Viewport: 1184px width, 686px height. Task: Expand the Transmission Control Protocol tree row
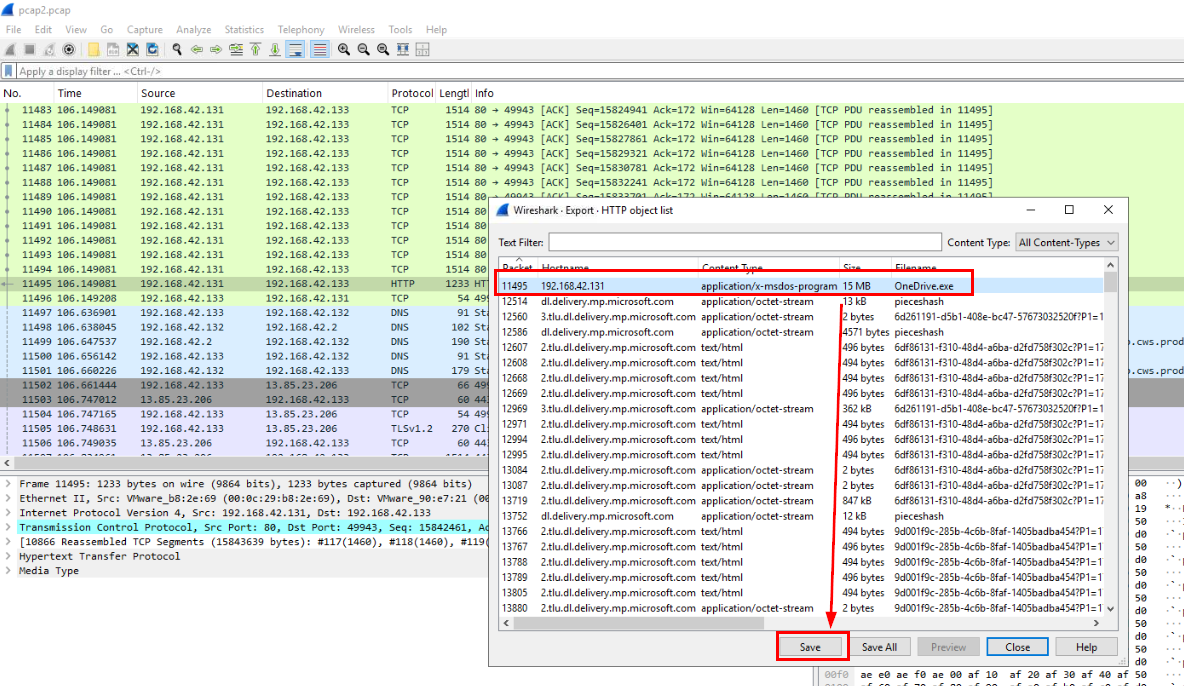(x=9, y=527)
